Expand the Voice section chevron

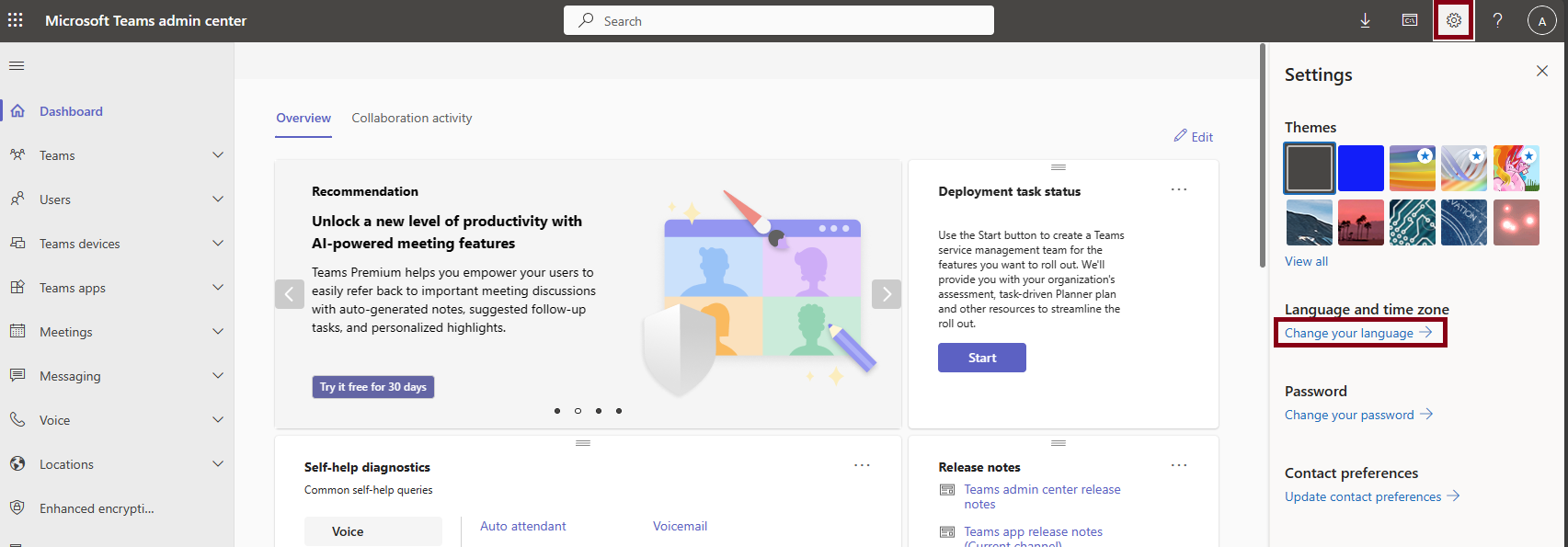(218, 420)
